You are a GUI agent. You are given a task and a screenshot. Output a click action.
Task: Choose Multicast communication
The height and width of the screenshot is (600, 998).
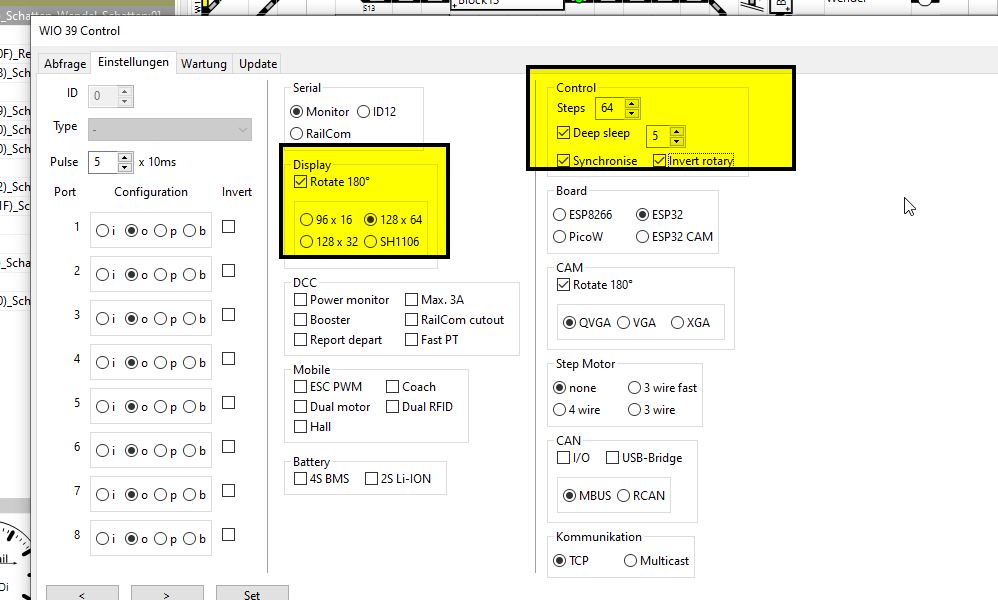coord(631,561)
